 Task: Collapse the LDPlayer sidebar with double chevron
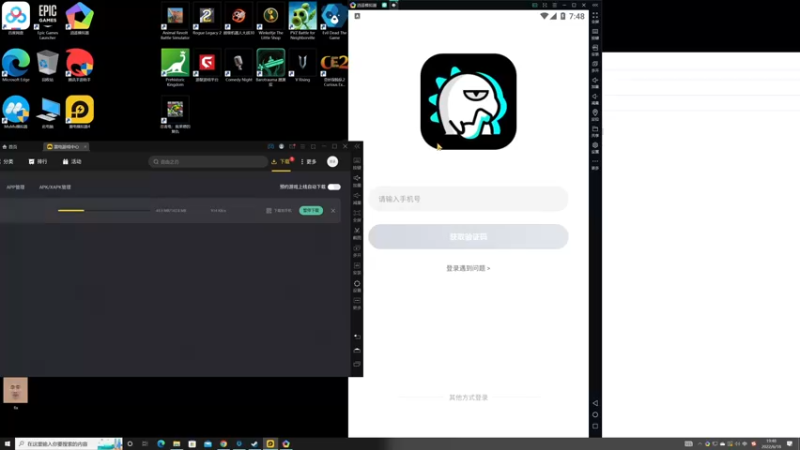point(357,146)
